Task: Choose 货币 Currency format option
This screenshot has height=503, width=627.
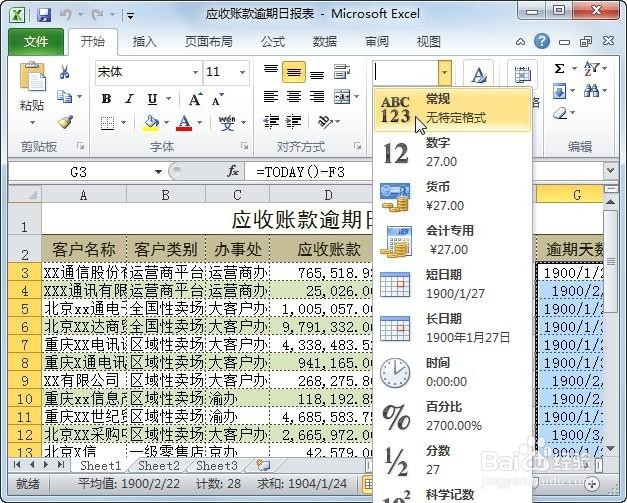Action: point(452,196)
